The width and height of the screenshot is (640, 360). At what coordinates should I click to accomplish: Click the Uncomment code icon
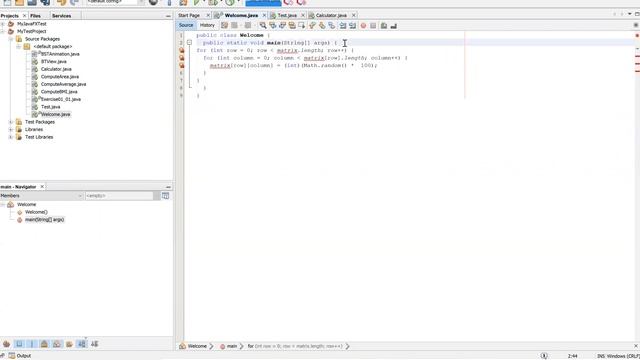point(393,25)
